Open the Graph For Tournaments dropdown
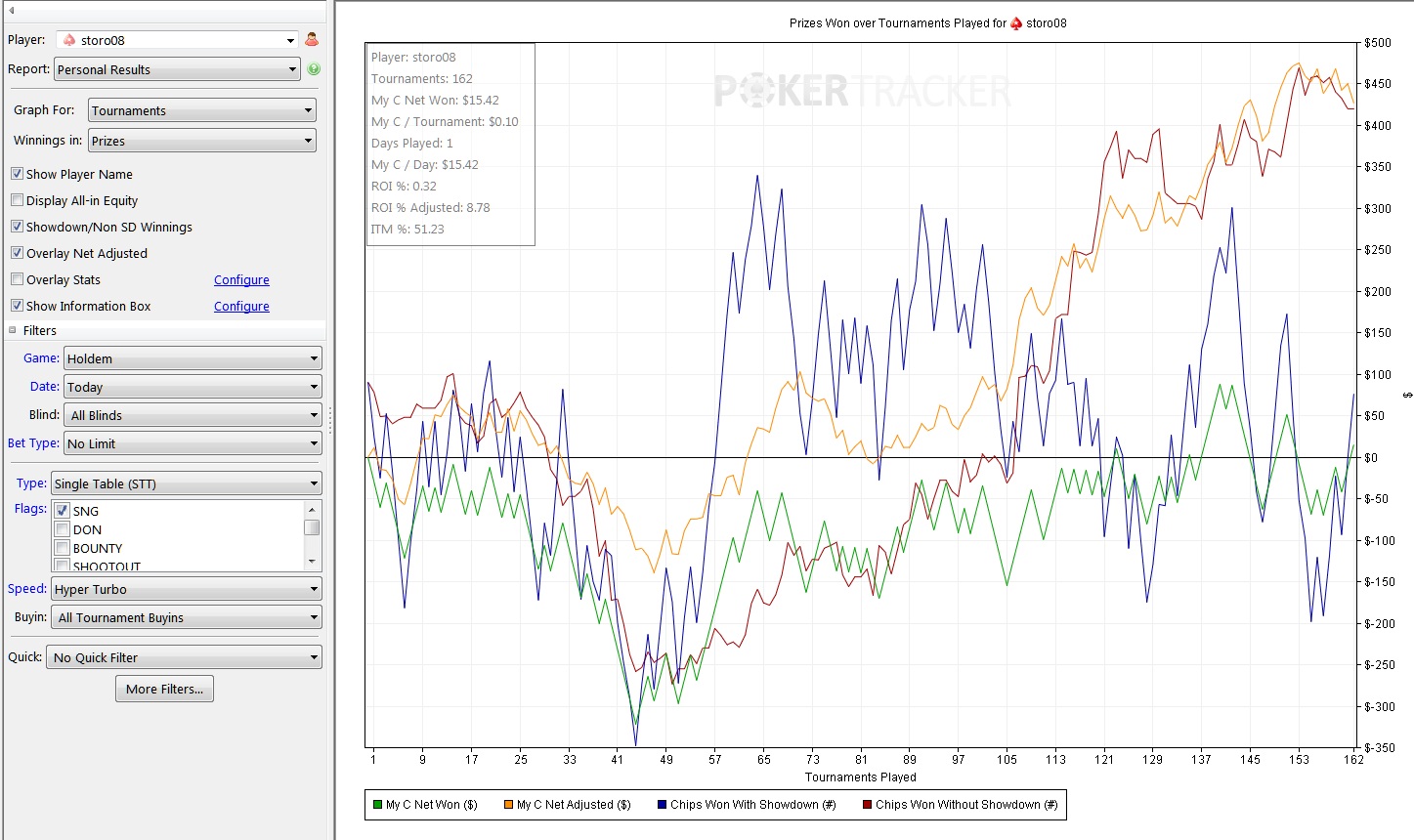This screenshot has width=1414, height=840. click(202, 110)
